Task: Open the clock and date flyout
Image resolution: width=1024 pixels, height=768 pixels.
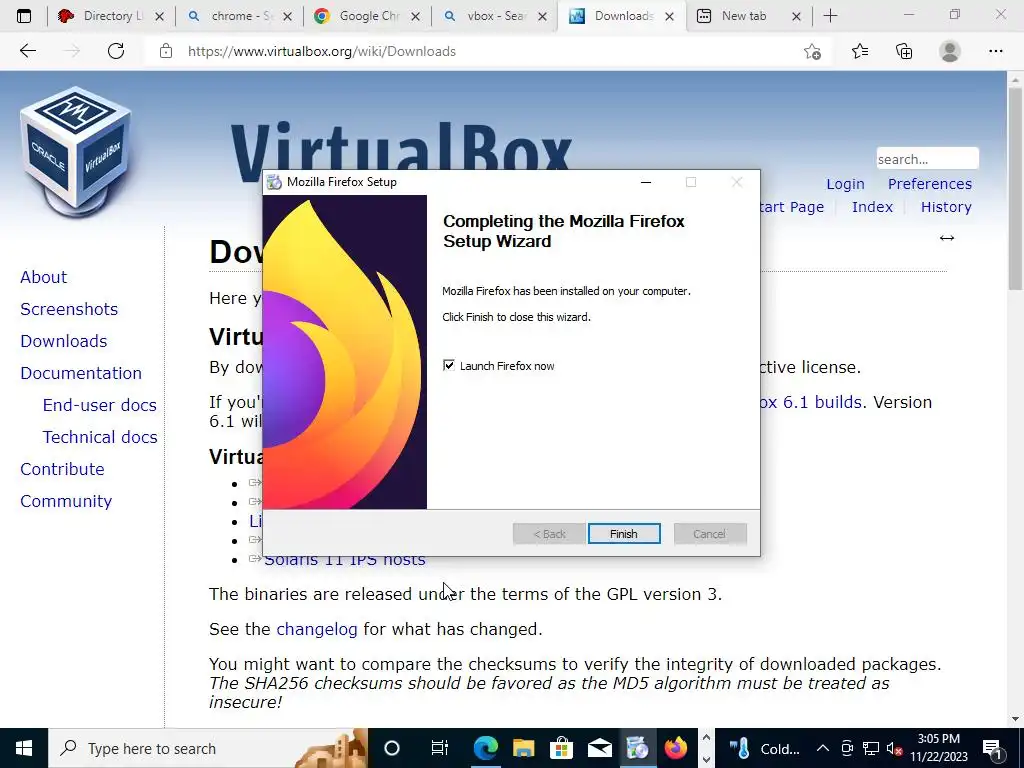Action: [x=939, y=748]
